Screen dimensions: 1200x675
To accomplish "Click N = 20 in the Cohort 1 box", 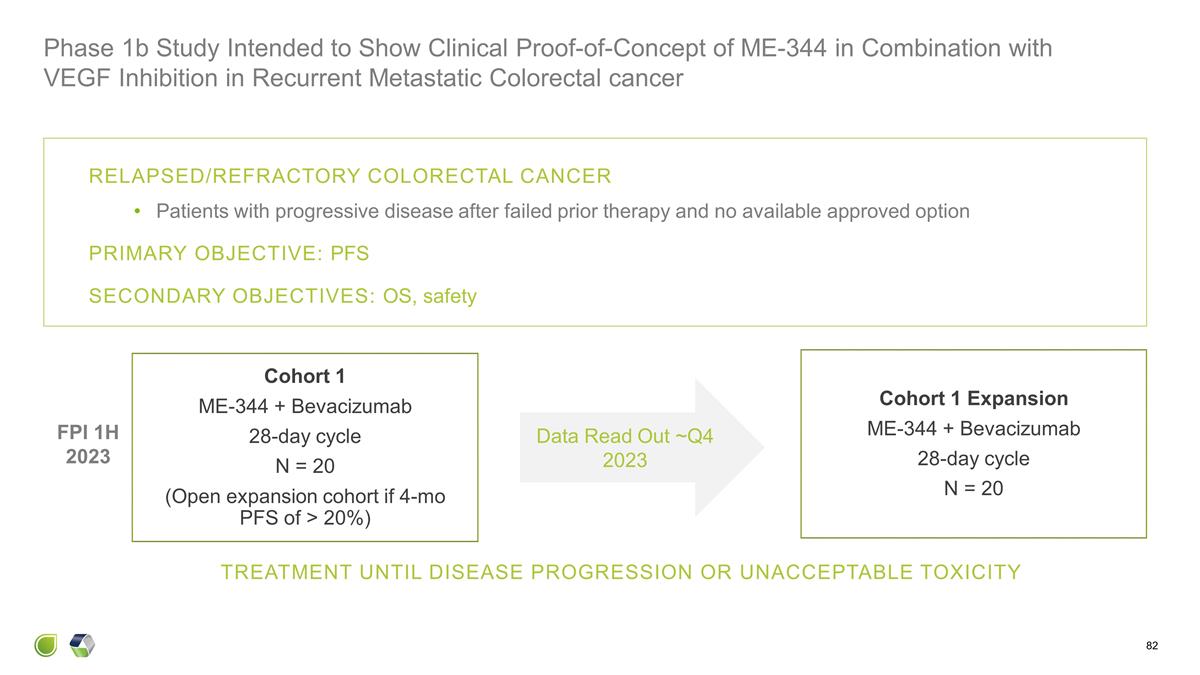I will pos(305,467).
